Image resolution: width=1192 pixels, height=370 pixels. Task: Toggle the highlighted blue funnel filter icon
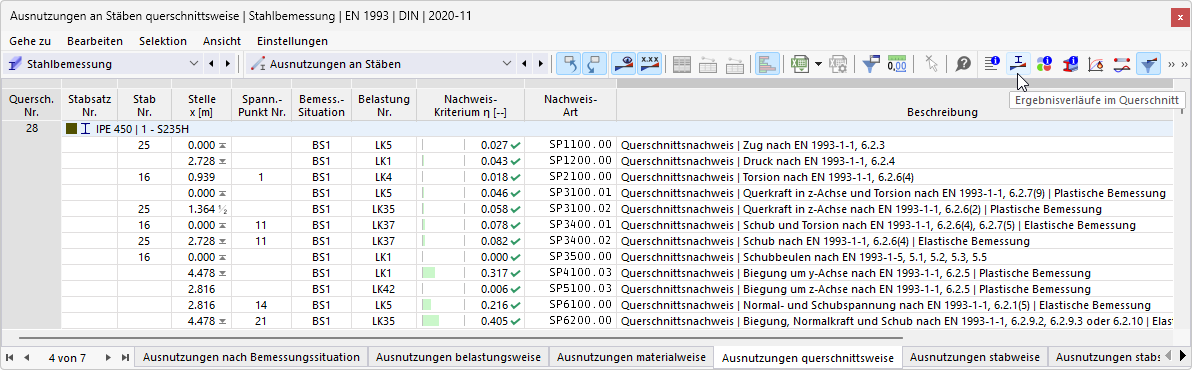pyautogui.click(x=1148, y=64)
